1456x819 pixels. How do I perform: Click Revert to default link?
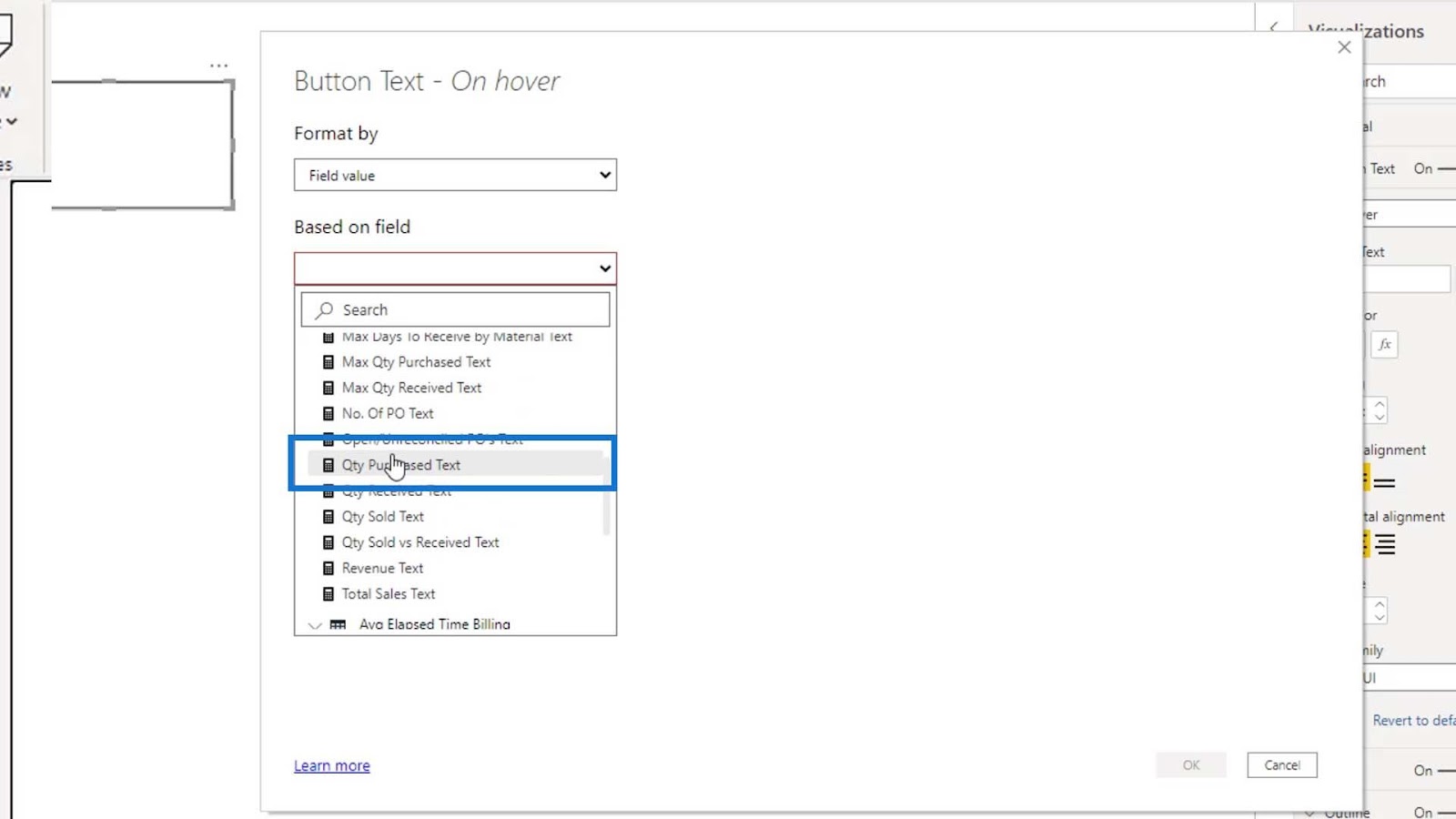tap(1413, 721)
